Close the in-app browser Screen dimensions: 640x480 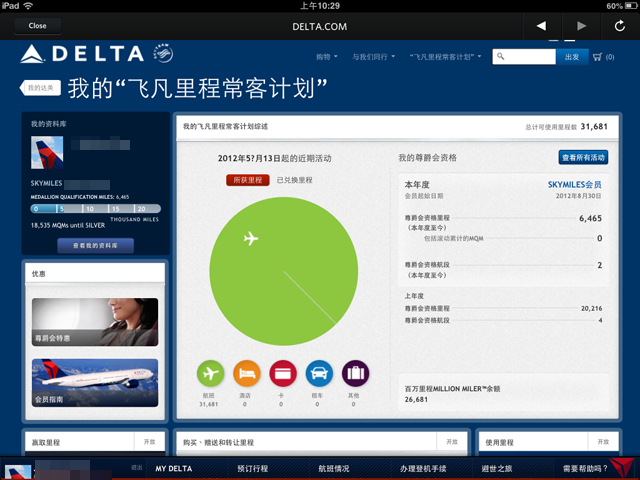pos(38,26)
